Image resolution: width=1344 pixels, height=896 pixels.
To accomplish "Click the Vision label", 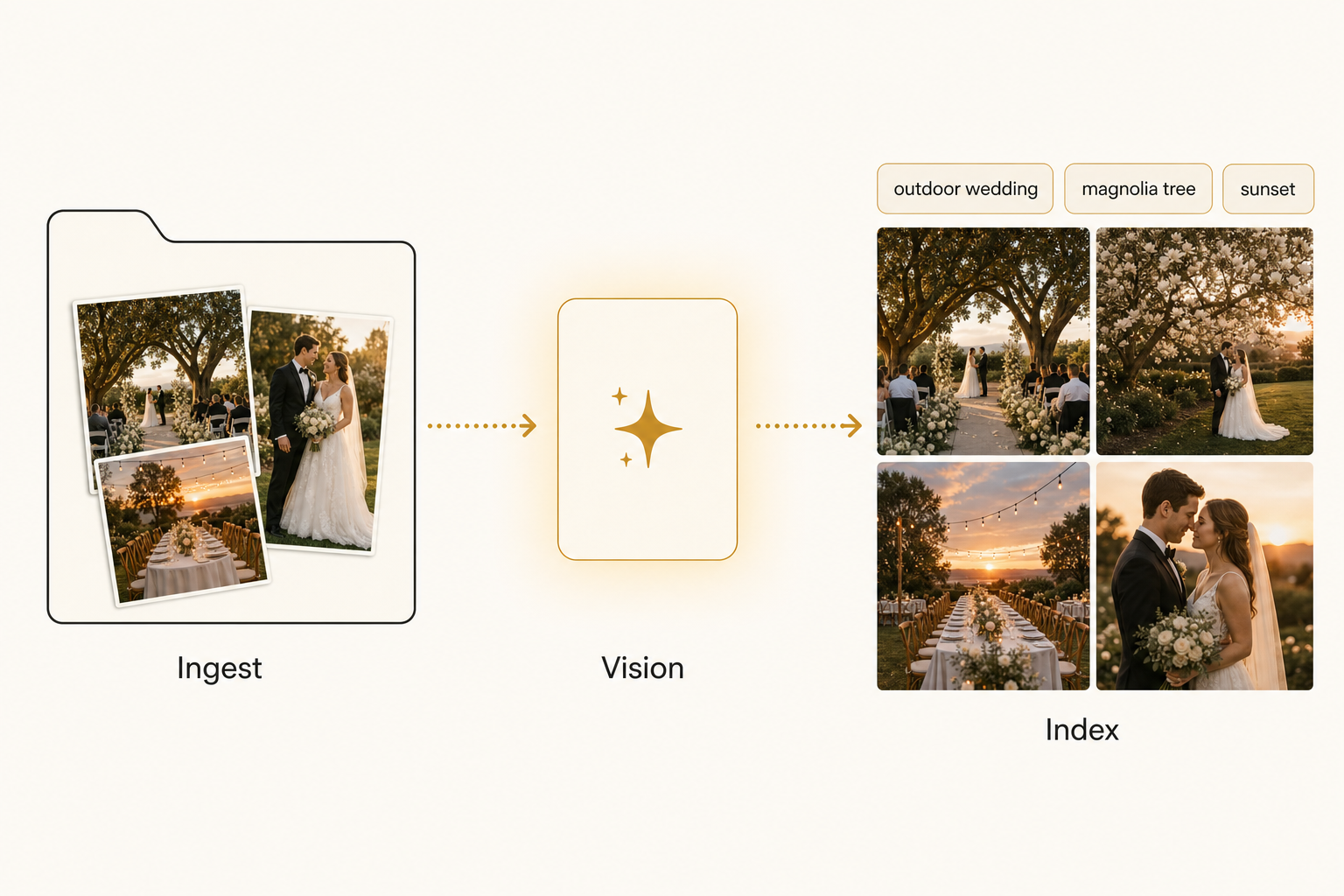I will (642, 668).
